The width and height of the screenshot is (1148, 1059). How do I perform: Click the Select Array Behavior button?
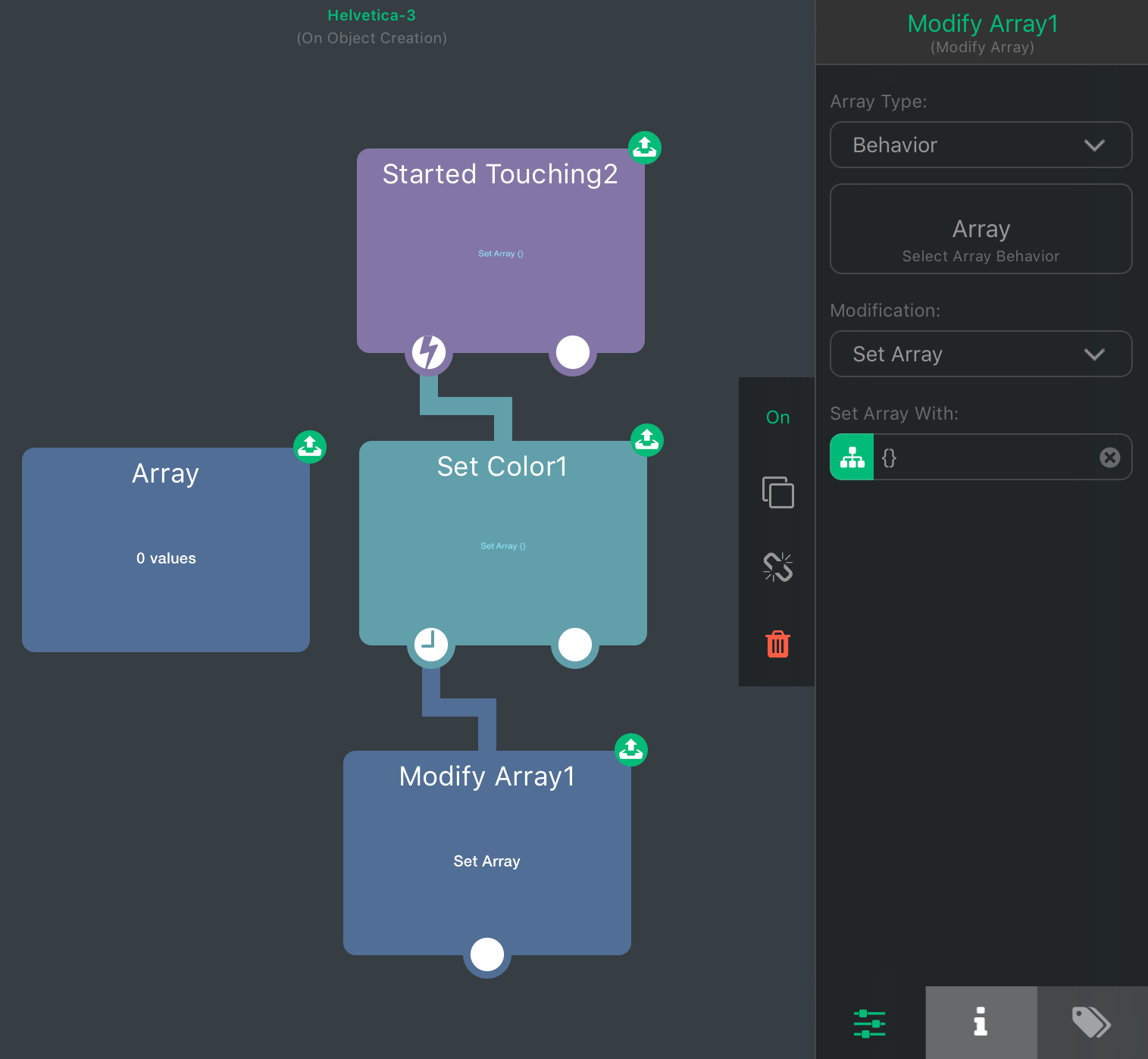point(981,230)
